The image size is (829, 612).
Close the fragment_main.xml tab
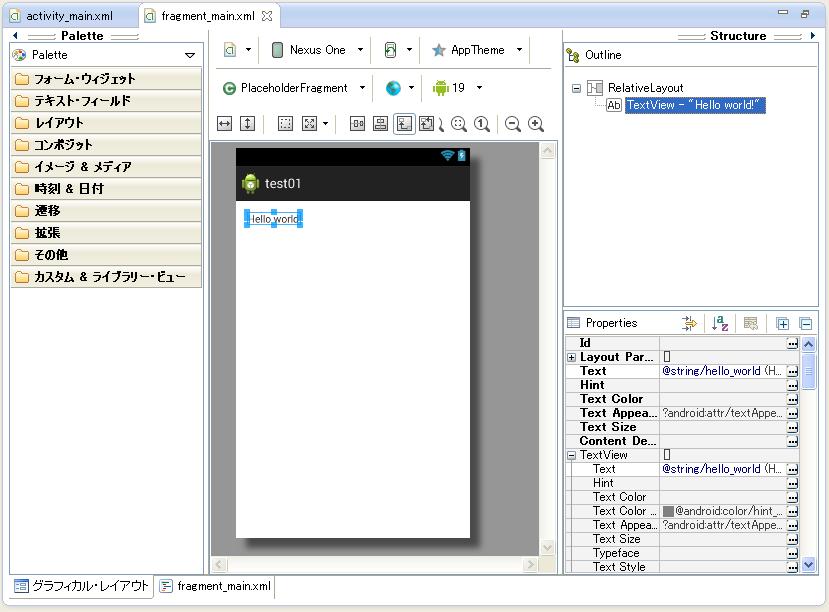point(267,16)
